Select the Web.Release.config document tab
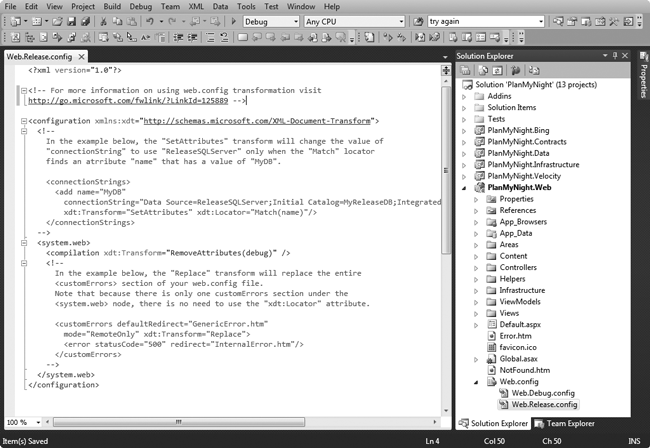This screenshot has height=448, width=650. click(x=39, y=57)
